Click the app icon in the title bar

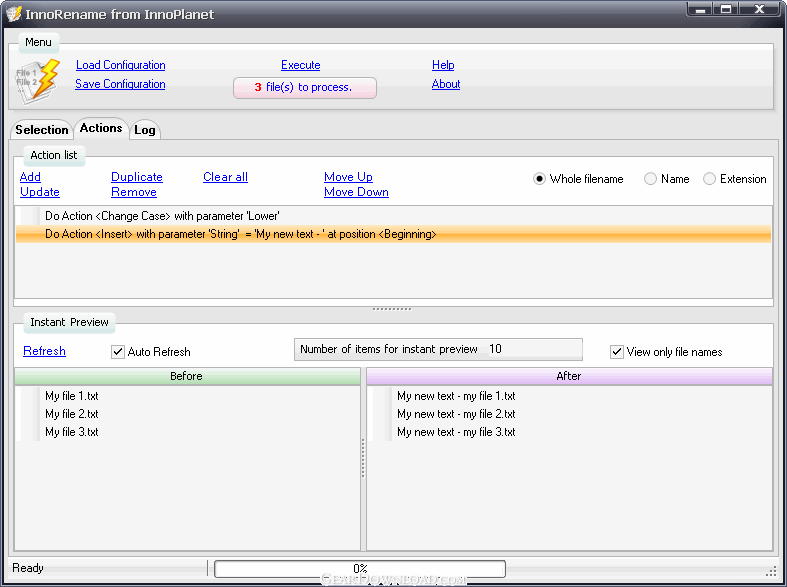tap(14, 14)
